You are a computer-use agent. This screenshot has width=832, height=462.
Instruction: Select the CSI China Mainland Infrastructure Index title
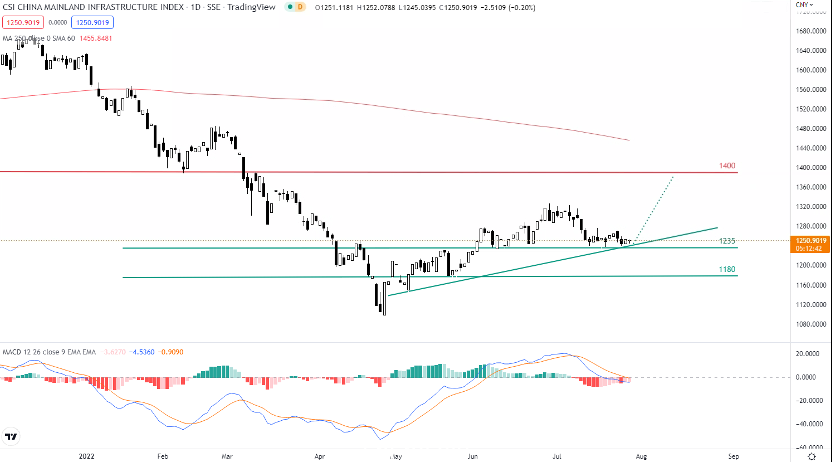click(93, 7)
